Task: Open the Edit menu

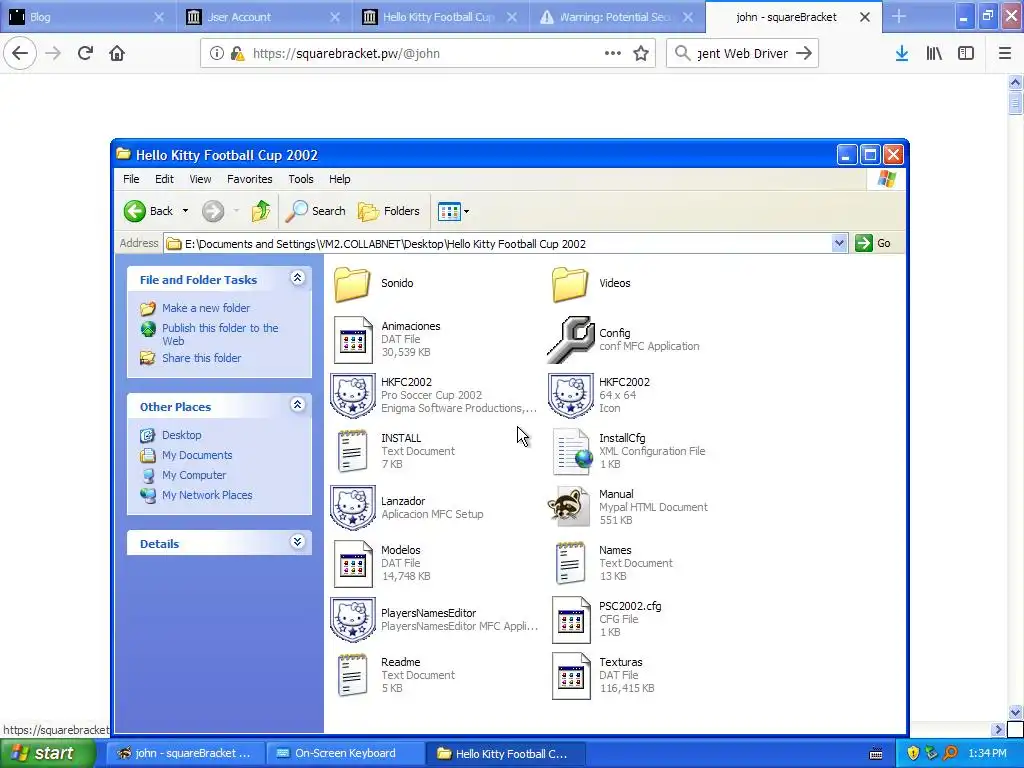Action: tap(164, 179)
